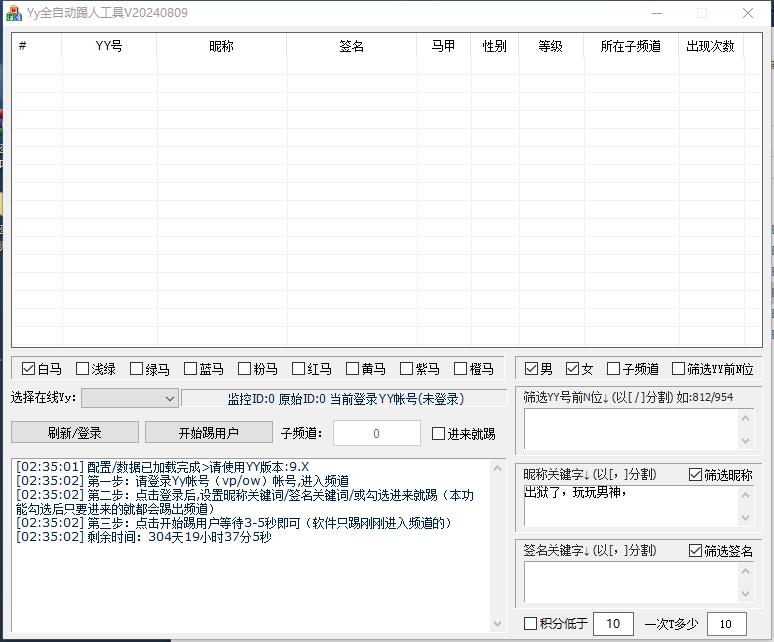This screenshot has height=642, width=774.
Task: Click log scrollbar up arrow
Action: point(498,468)
